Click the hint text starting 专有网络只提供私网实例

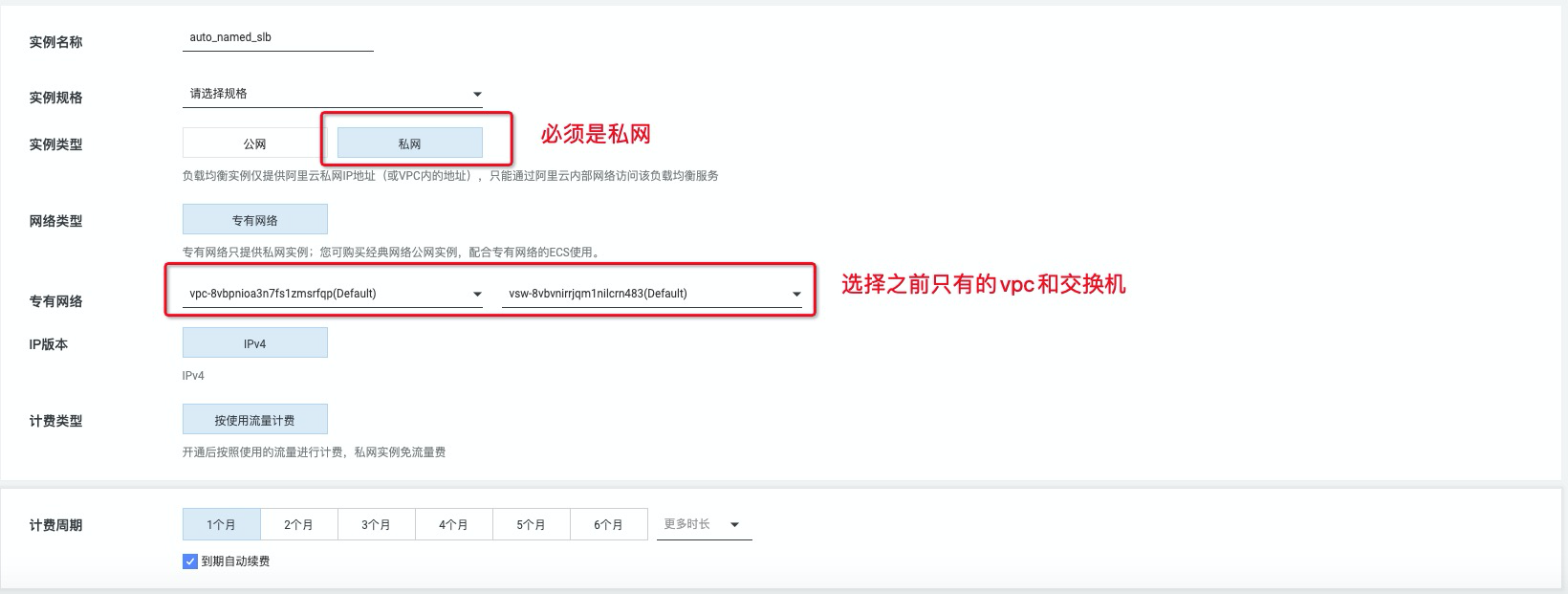click(393, 253)
